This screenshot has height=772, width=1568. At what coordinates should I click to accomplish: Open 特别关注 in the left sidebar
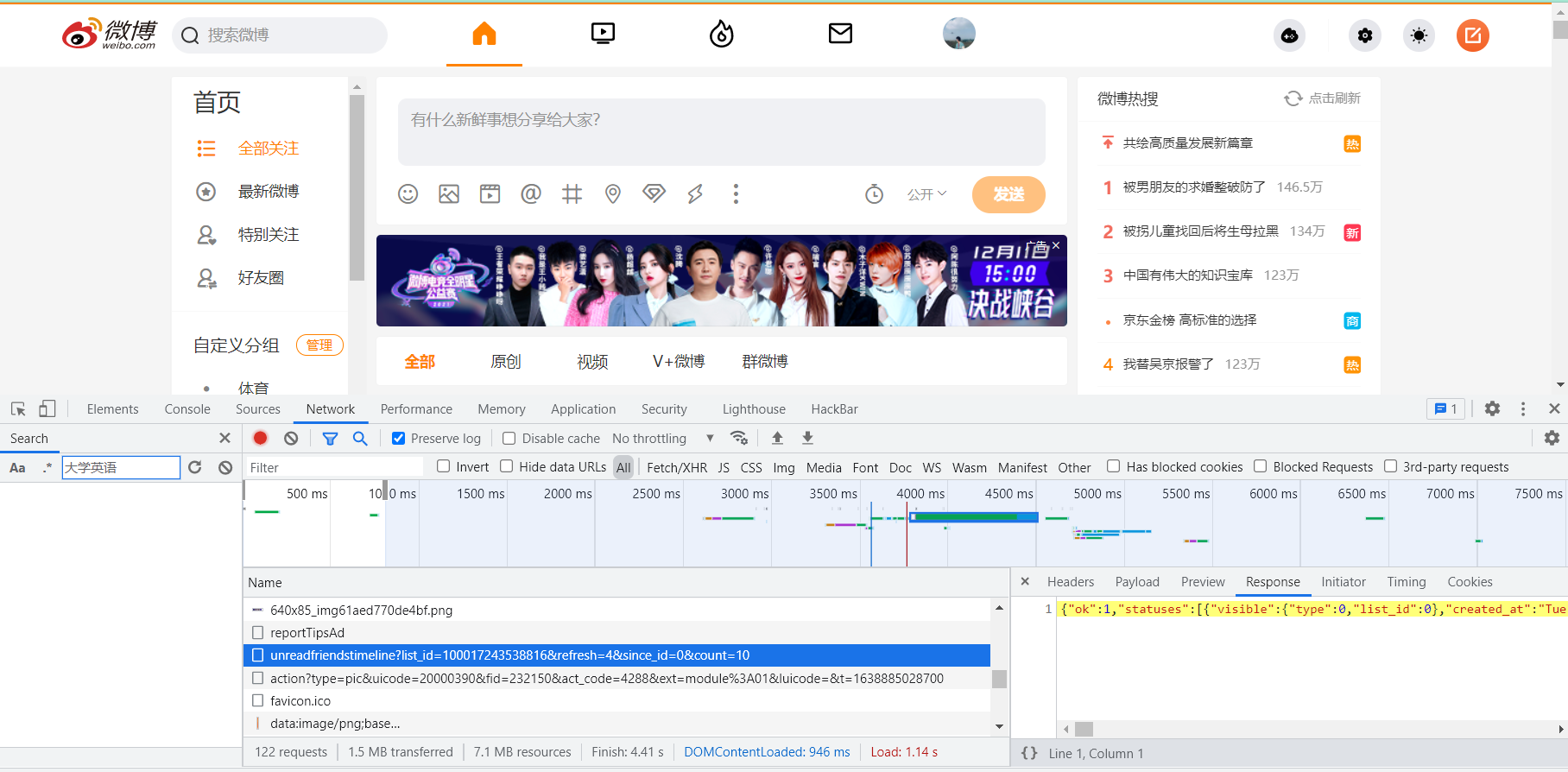pos(268,235)
